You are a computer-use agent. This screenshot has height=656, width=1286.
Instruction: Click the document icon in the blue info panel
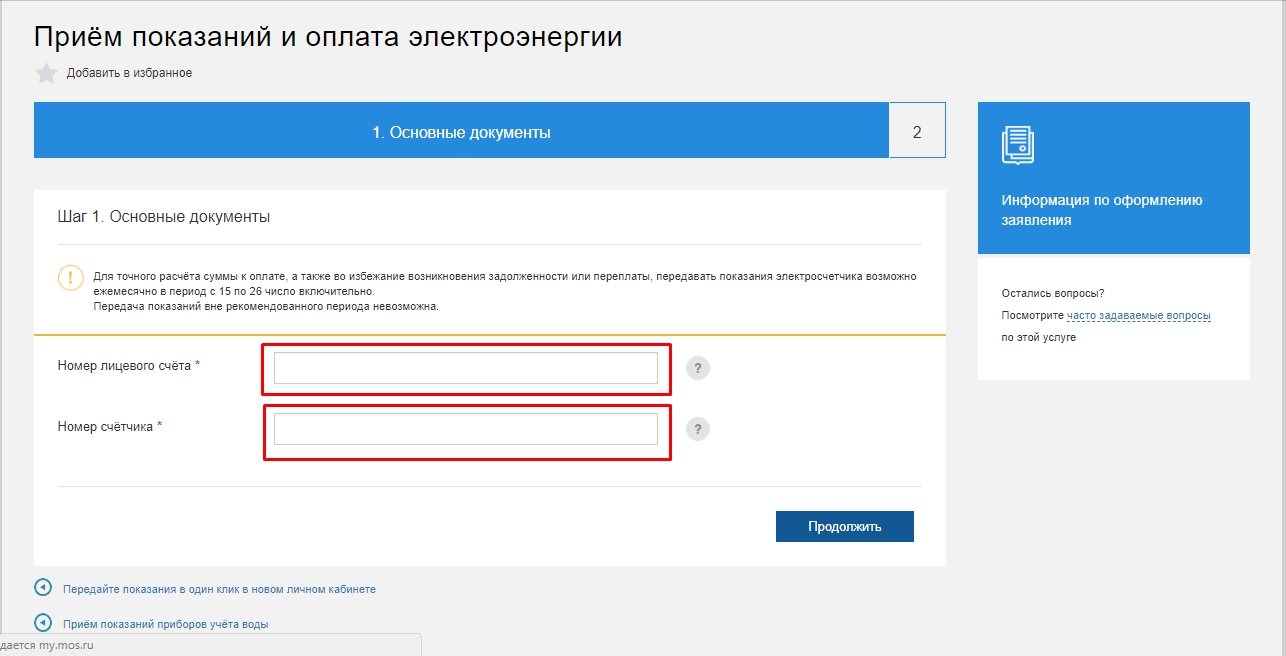point(1018,145)
